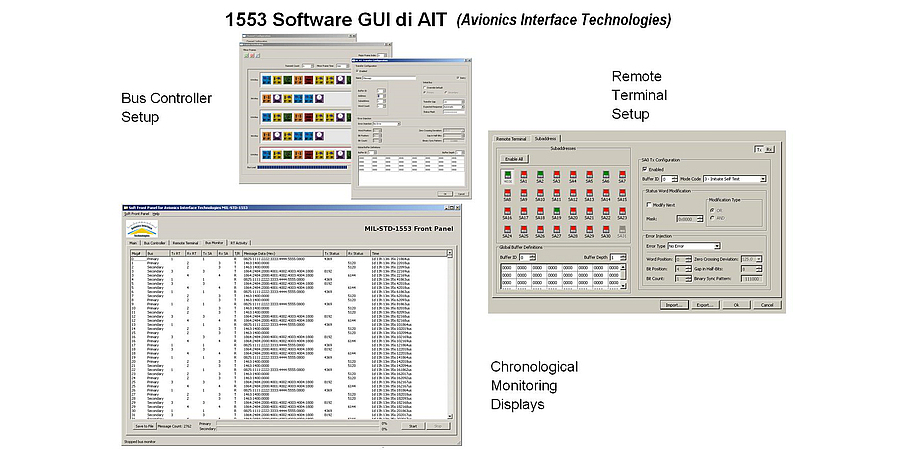900x450 pixels.
Task: Open Error Injection dropdown in Transfer Configuration dialog
Action: 387,123
